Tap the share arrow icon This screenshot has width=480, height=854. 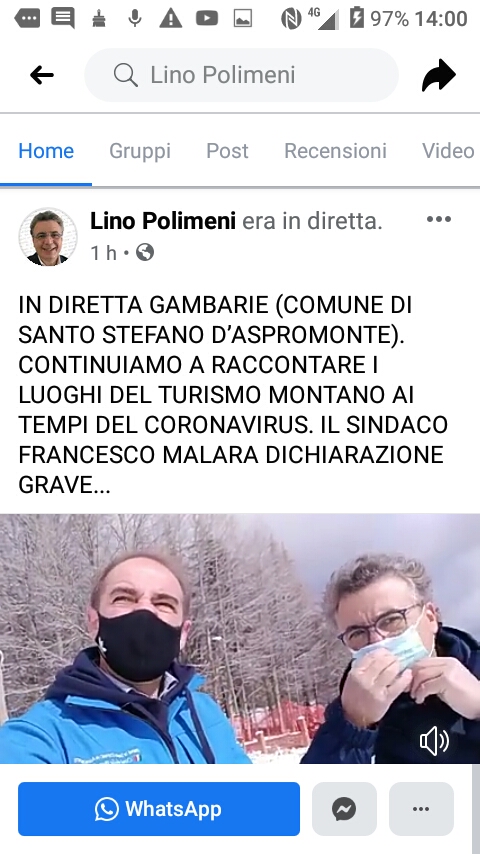point(439,75)
